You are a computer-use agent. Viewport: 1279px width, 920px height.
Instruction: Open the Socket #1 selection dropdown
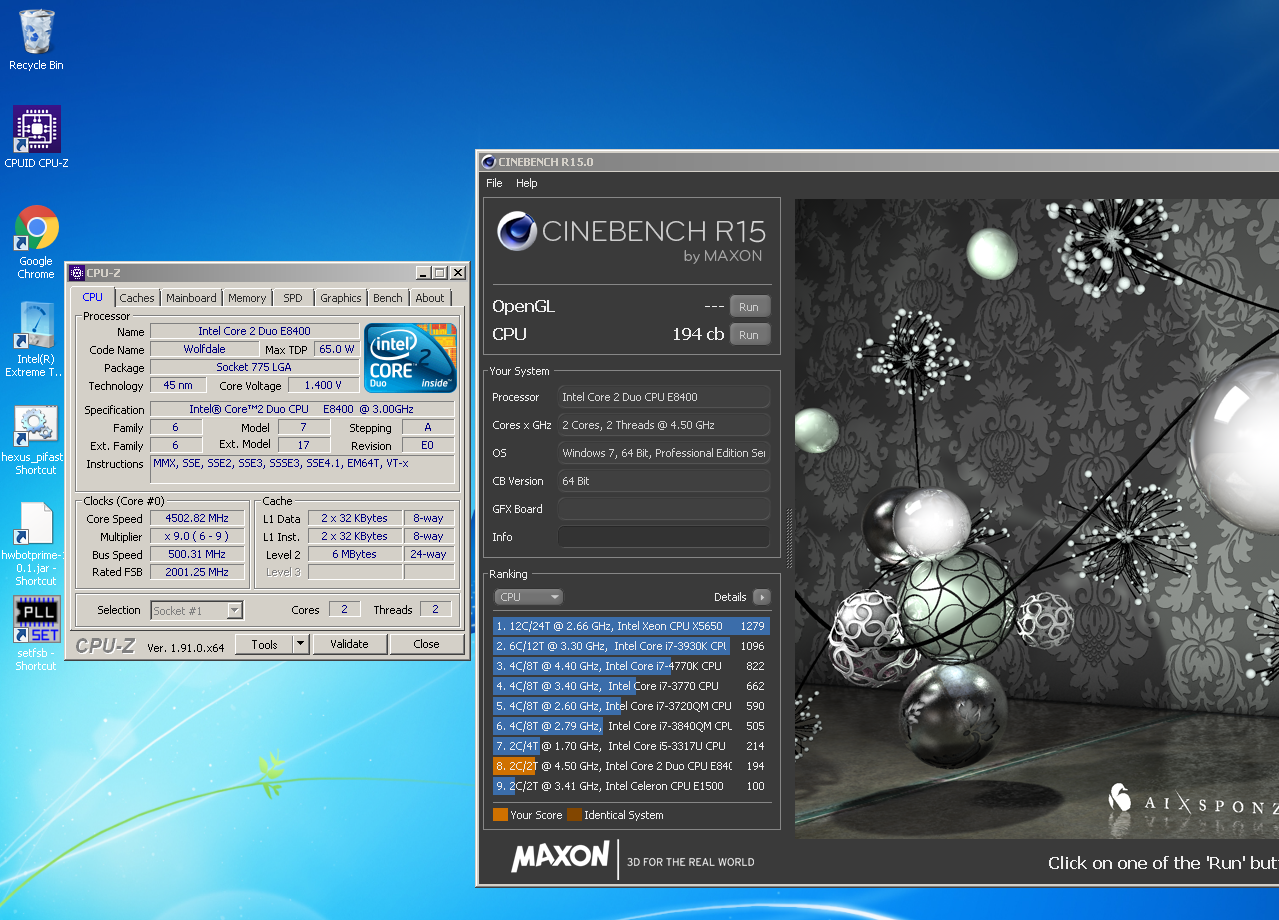coord(197,610)
